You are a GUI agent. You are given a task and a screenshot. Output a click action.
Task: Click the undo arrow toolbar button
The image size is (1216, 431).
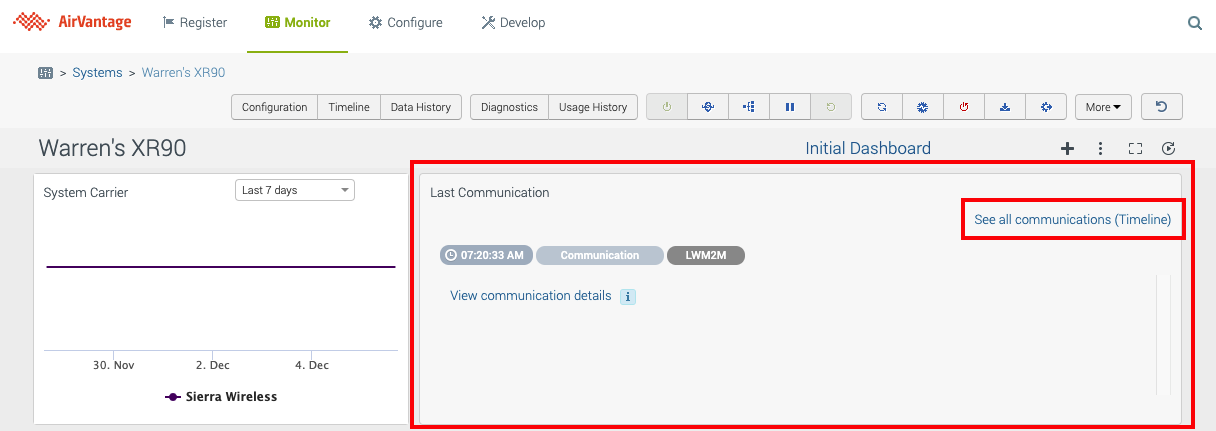point(1162,107)
